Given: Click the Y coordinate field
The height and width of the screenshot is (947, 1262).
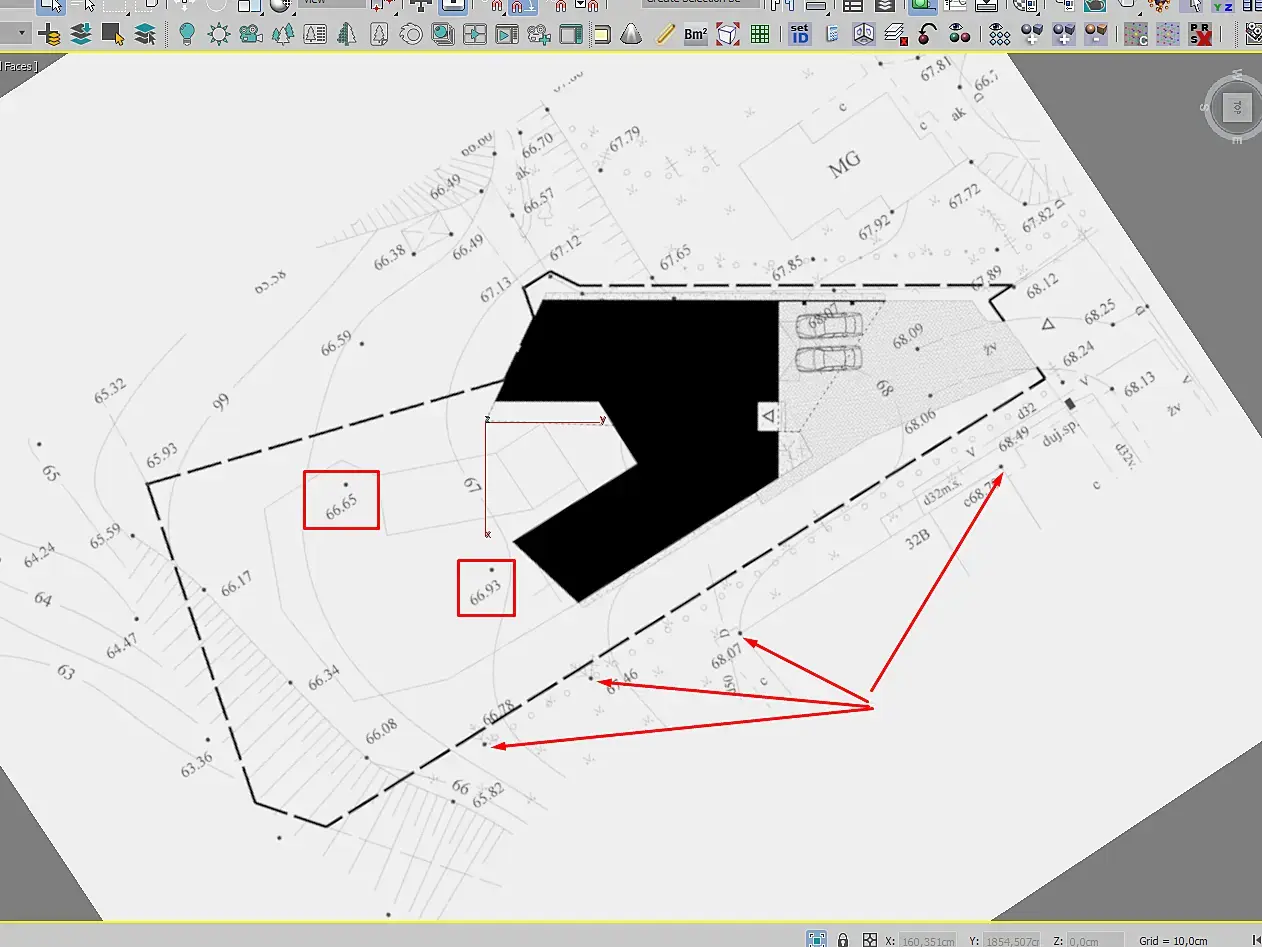Looking at the screenshot, I should [1012, 940].
